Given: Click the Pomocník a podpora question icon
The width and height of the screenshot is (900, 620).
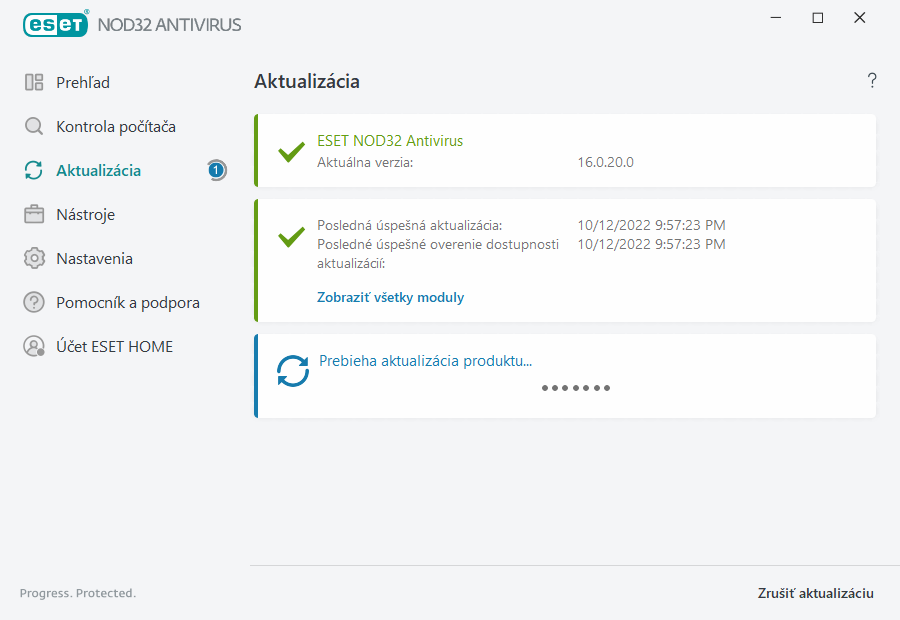Looking at the screenshot, I should [34, 303].
